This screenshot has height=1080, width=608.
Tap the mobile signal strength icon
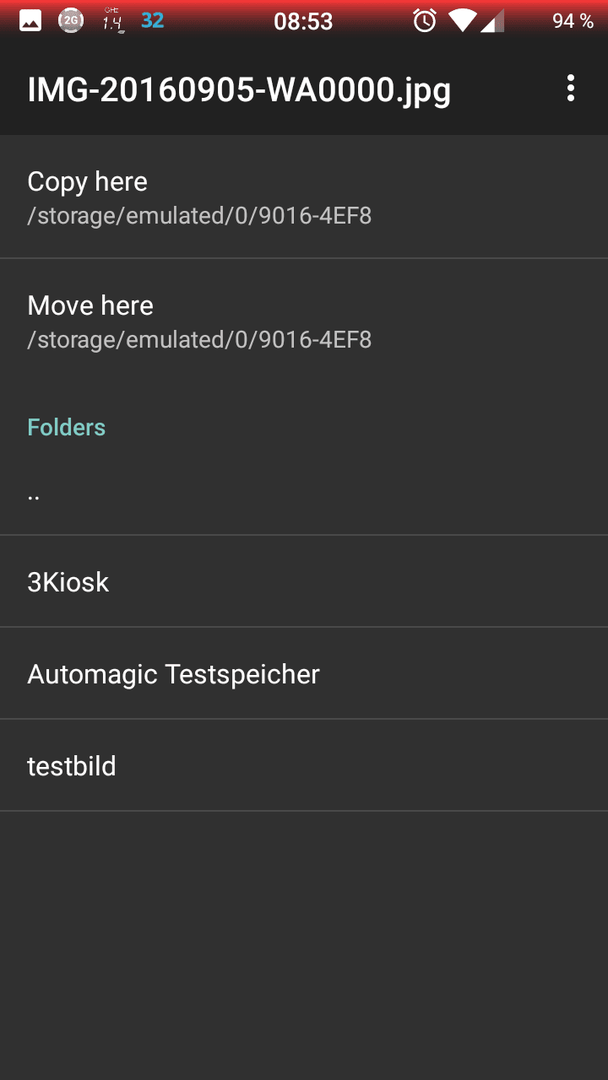492,21
